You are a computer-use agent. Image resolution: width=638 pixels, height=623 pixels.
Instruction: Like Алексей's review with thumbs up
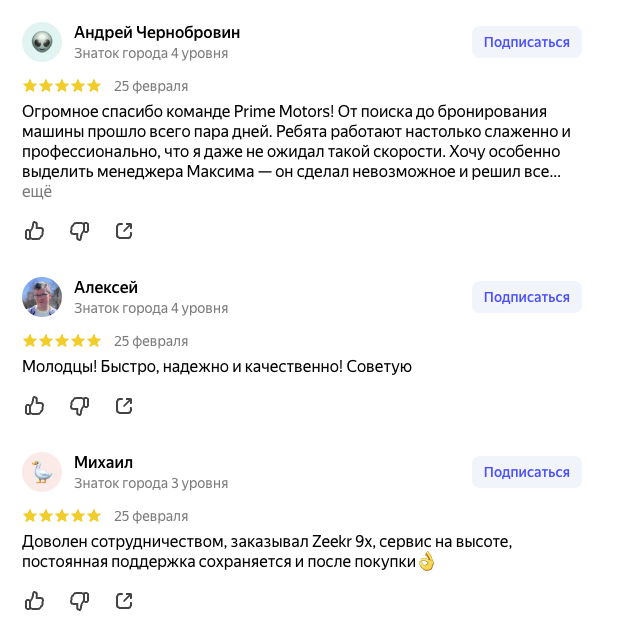[x=35, y=406]
